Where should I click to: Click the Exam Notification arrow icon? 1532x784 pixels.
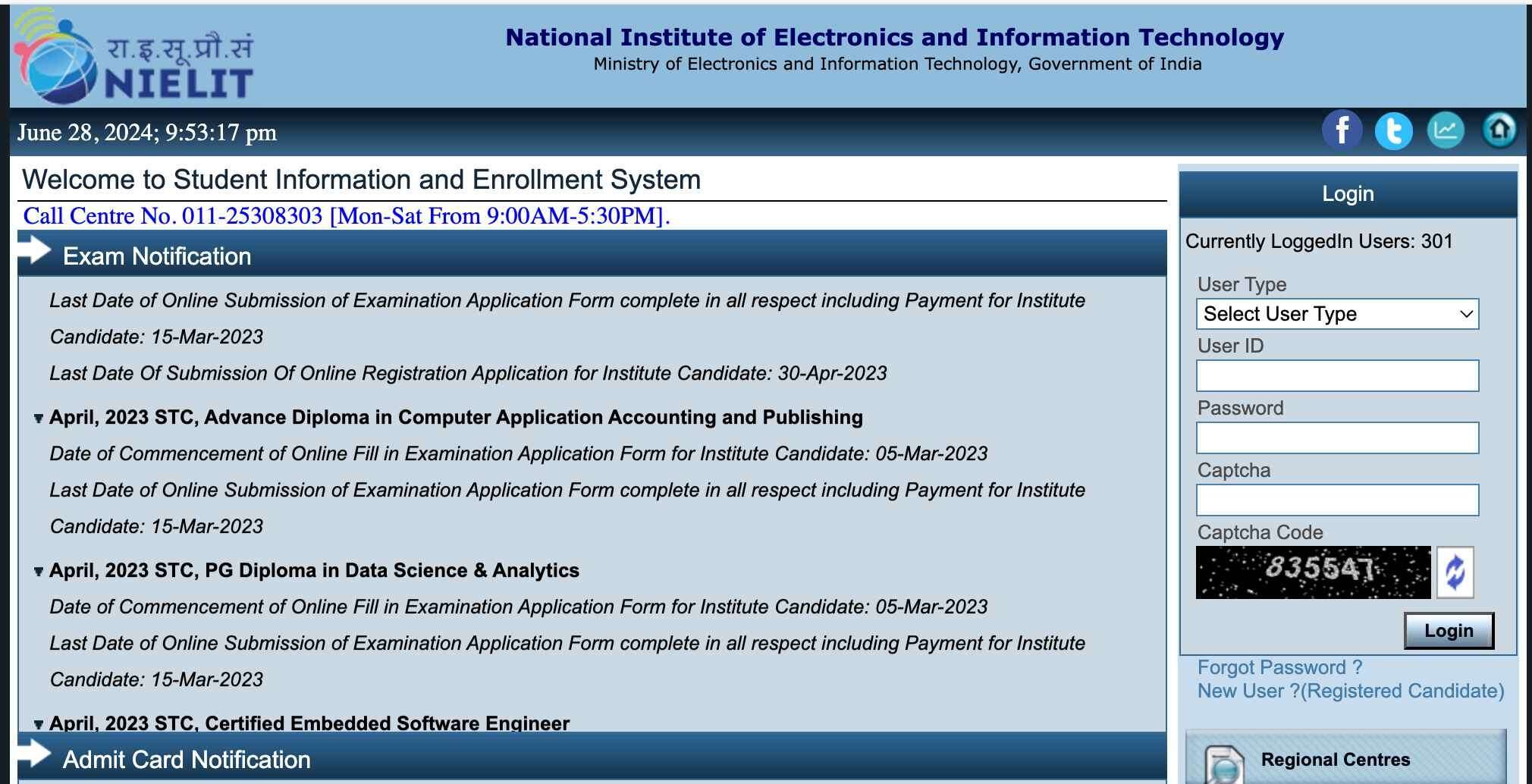pyautogui.click(x=34, y=251)
